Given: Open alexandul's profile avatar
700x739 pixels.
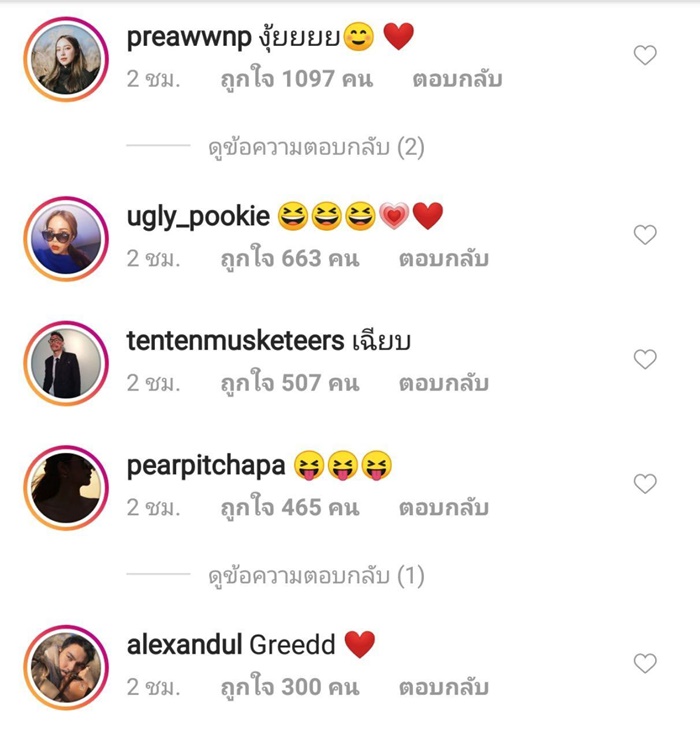Looking at the screenshot, I should click(x=66, y=667).
